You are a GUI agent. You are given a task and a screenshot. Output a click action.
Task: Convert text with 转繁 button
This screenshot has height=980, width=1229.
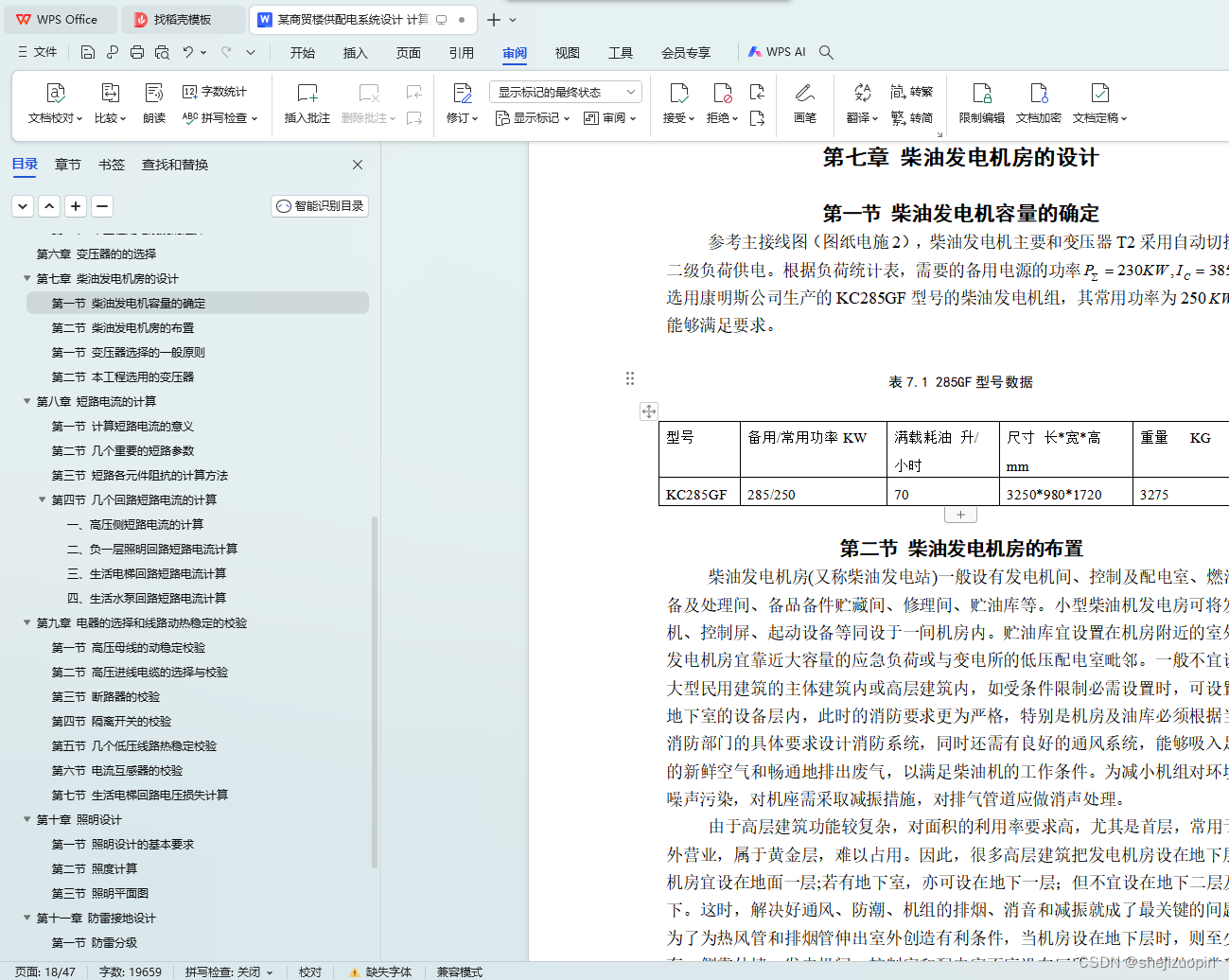912,92
